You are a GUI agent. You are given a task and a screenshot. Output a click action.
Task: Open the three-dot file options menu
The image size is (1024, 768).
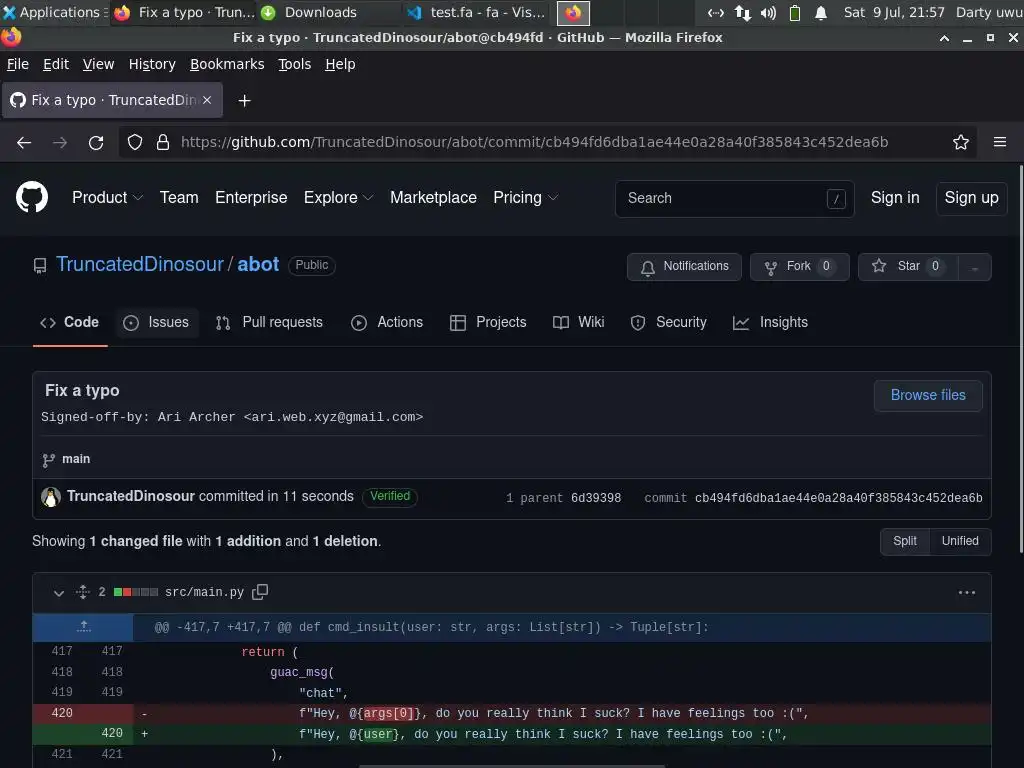[x=967, y=592]
